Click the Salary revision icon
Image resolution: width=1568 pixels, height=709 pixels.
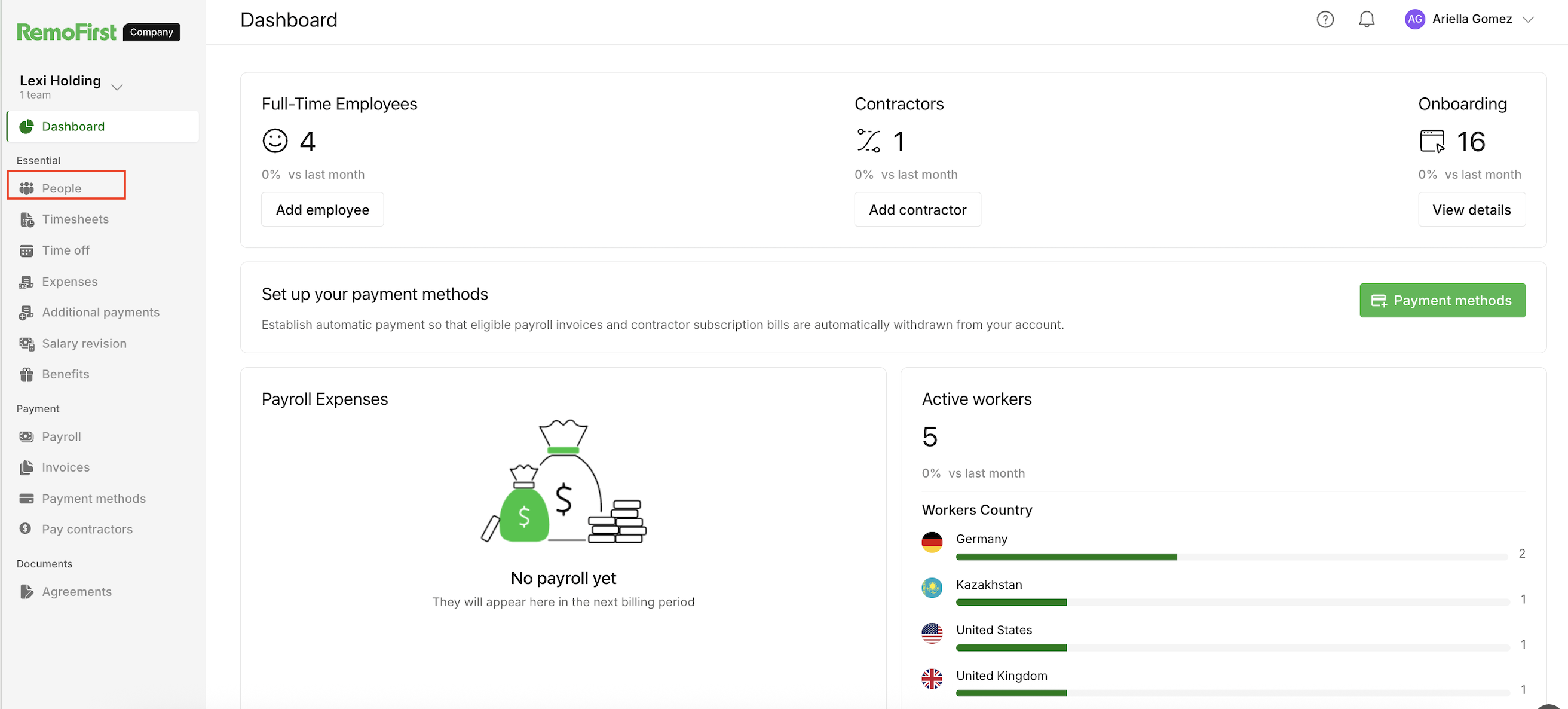pyautogui.click(x=27, y=344)
